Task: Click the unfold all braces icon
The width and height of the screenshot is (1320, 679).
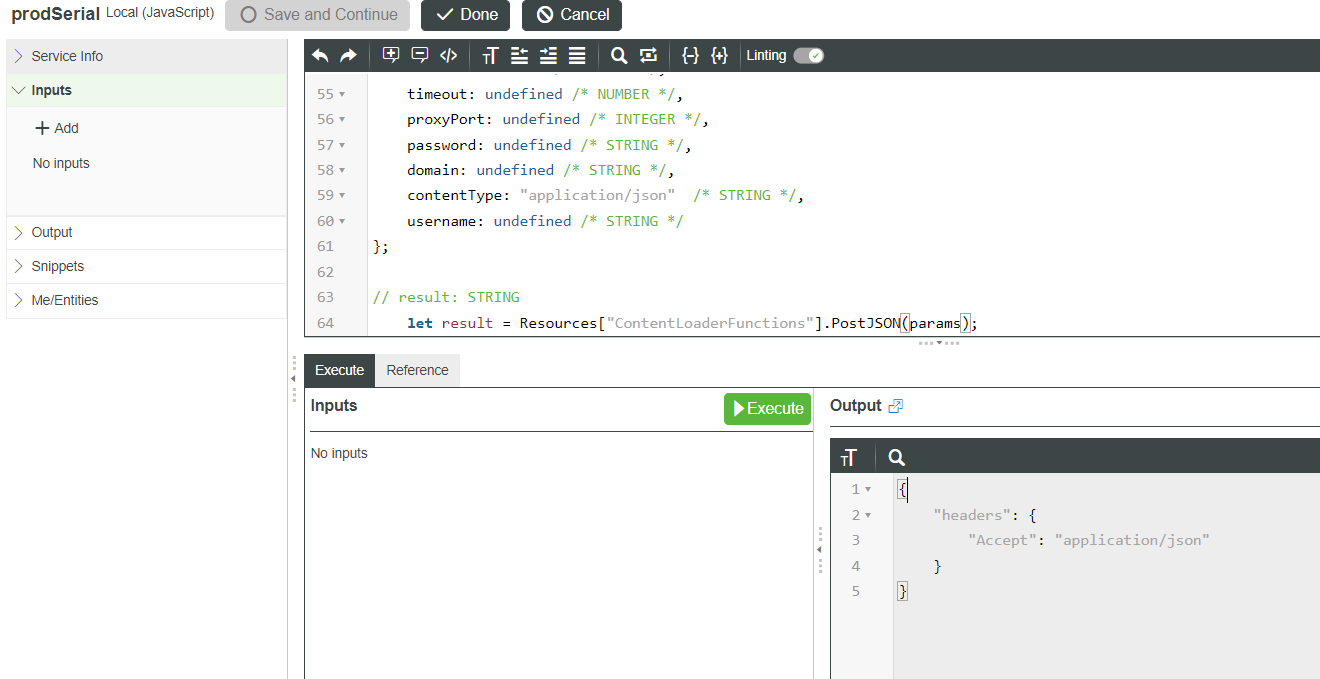Action: click(x=719, y=56)
